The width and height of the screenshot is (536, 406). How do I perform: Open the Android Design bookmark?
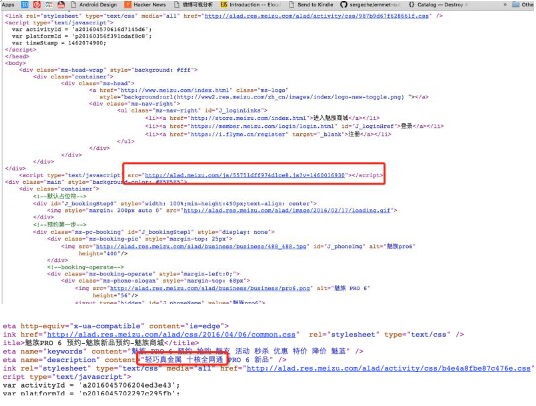pyautogui.click(x=94, y=5)
